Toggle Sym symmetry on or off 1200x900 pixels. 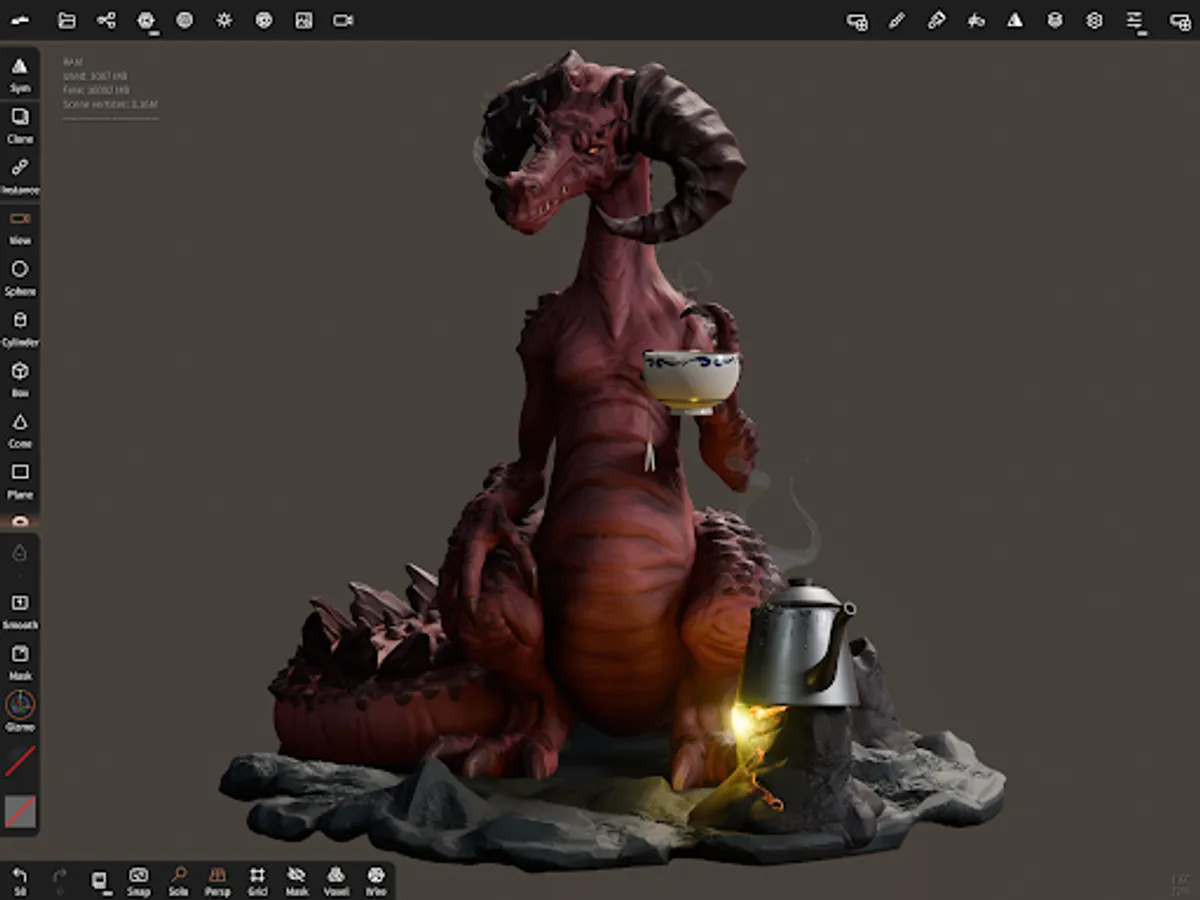click(20, 73)
